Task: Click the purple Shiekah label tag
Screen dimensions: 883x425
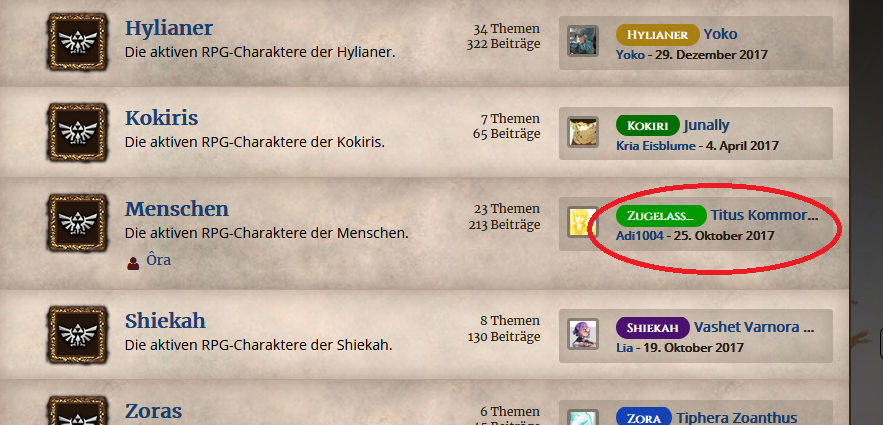Action: point(653,328)
